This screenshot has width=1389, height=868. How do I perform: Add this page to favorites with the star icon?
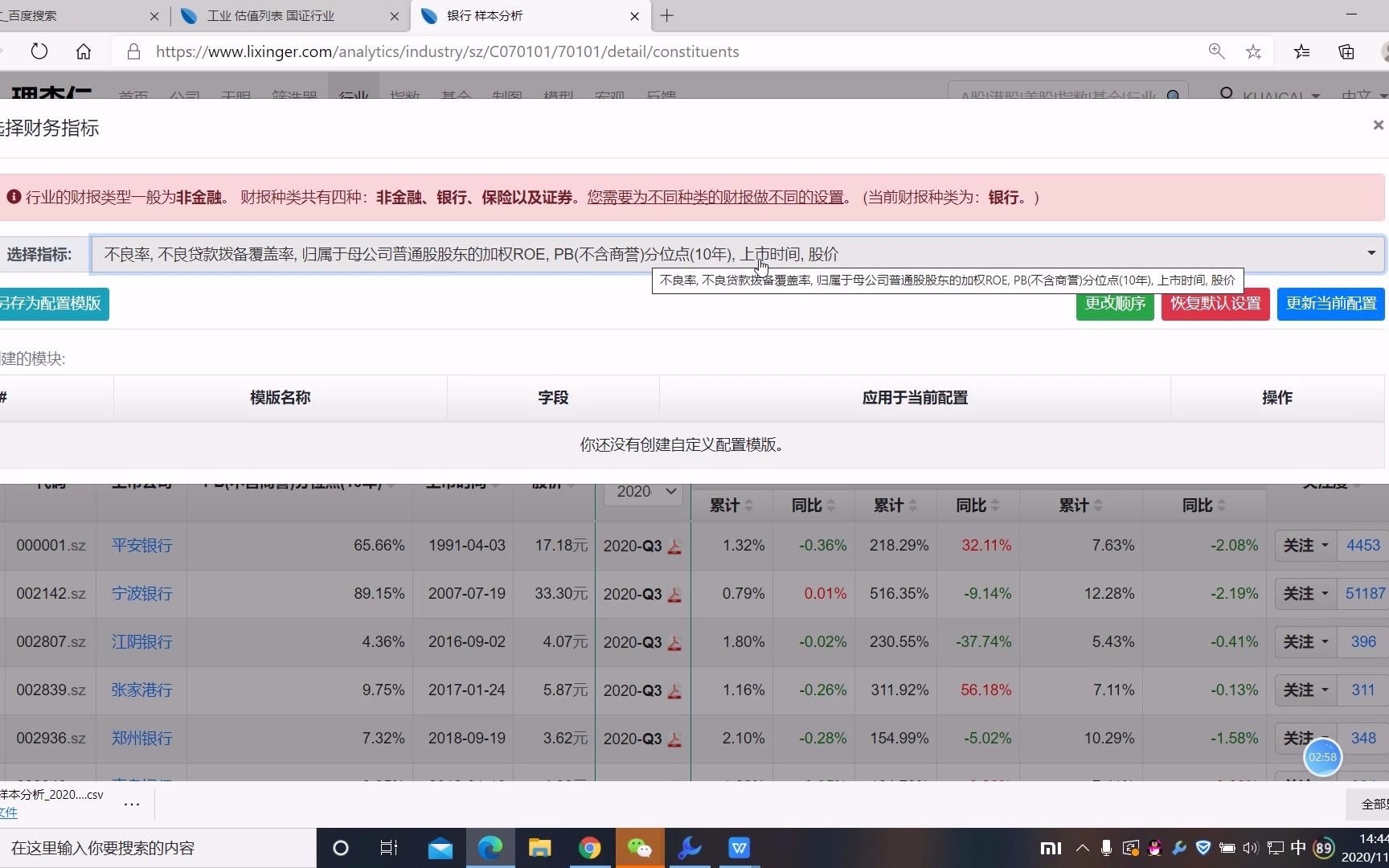[x=1253, y=51]
